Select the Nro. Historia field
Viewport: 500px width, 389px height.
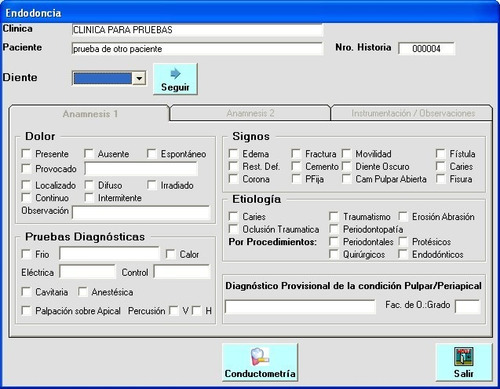pyautogui.click(x=426, y=49)
